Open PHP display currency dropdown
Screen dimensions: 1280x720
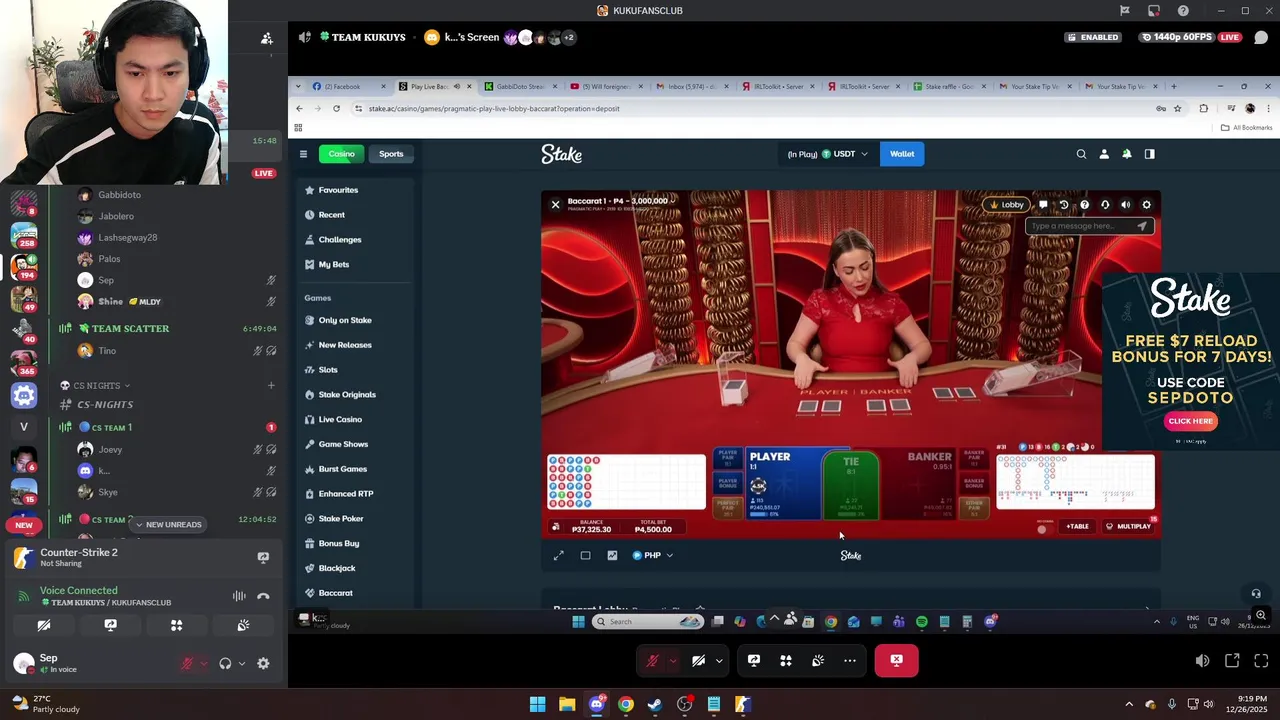[x=653, y=555]
